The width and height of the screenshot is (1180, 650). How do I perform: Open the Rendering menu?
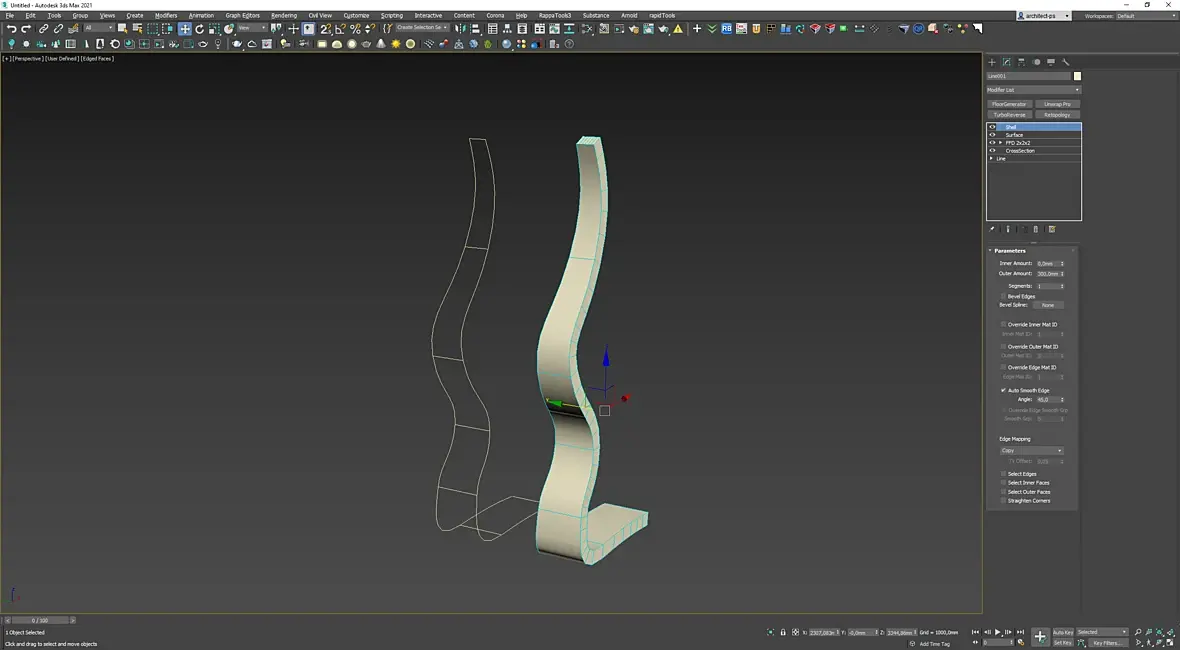point(283,16)
